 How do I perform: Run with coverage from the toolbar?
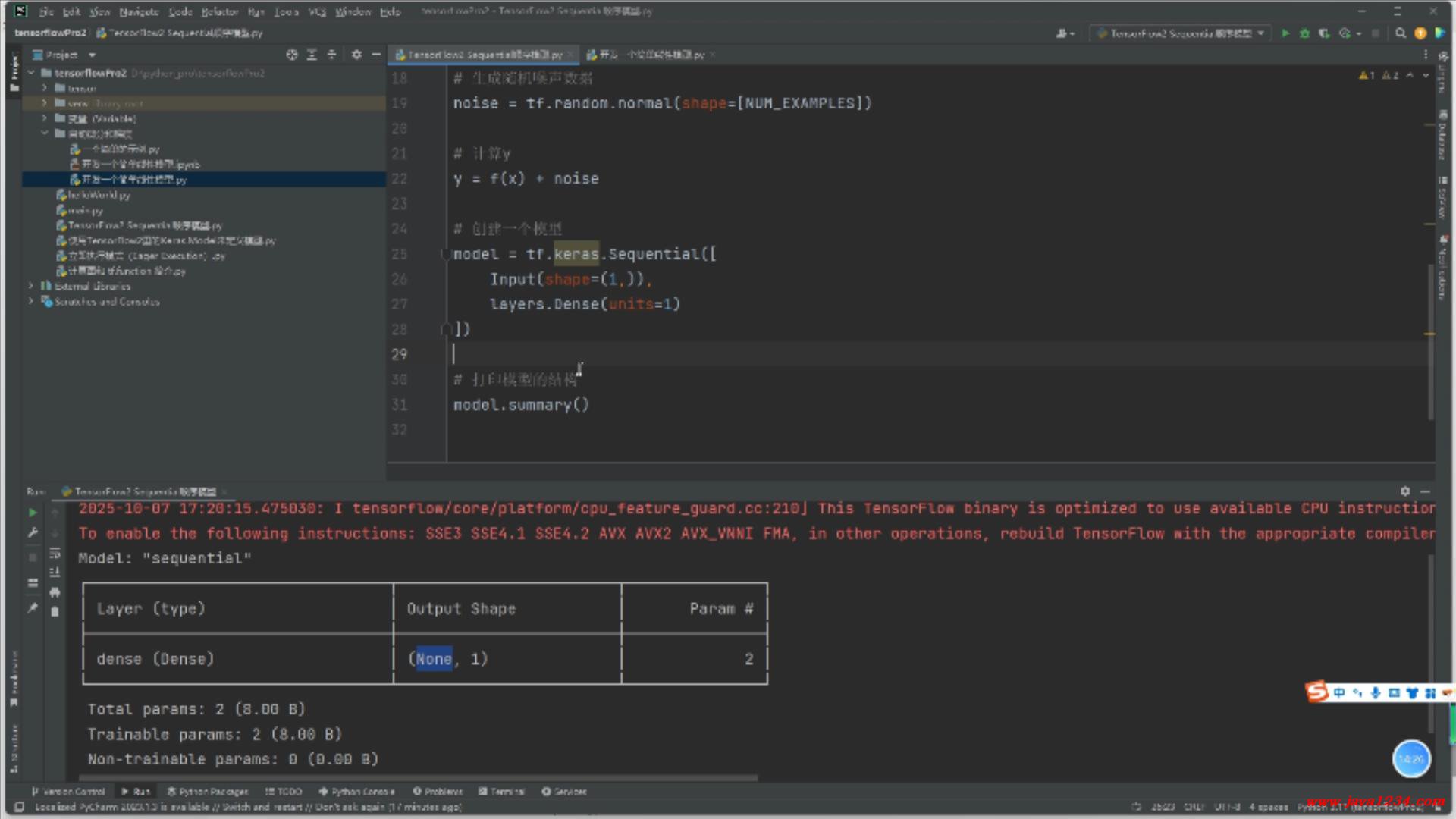tap(1324, 33)
